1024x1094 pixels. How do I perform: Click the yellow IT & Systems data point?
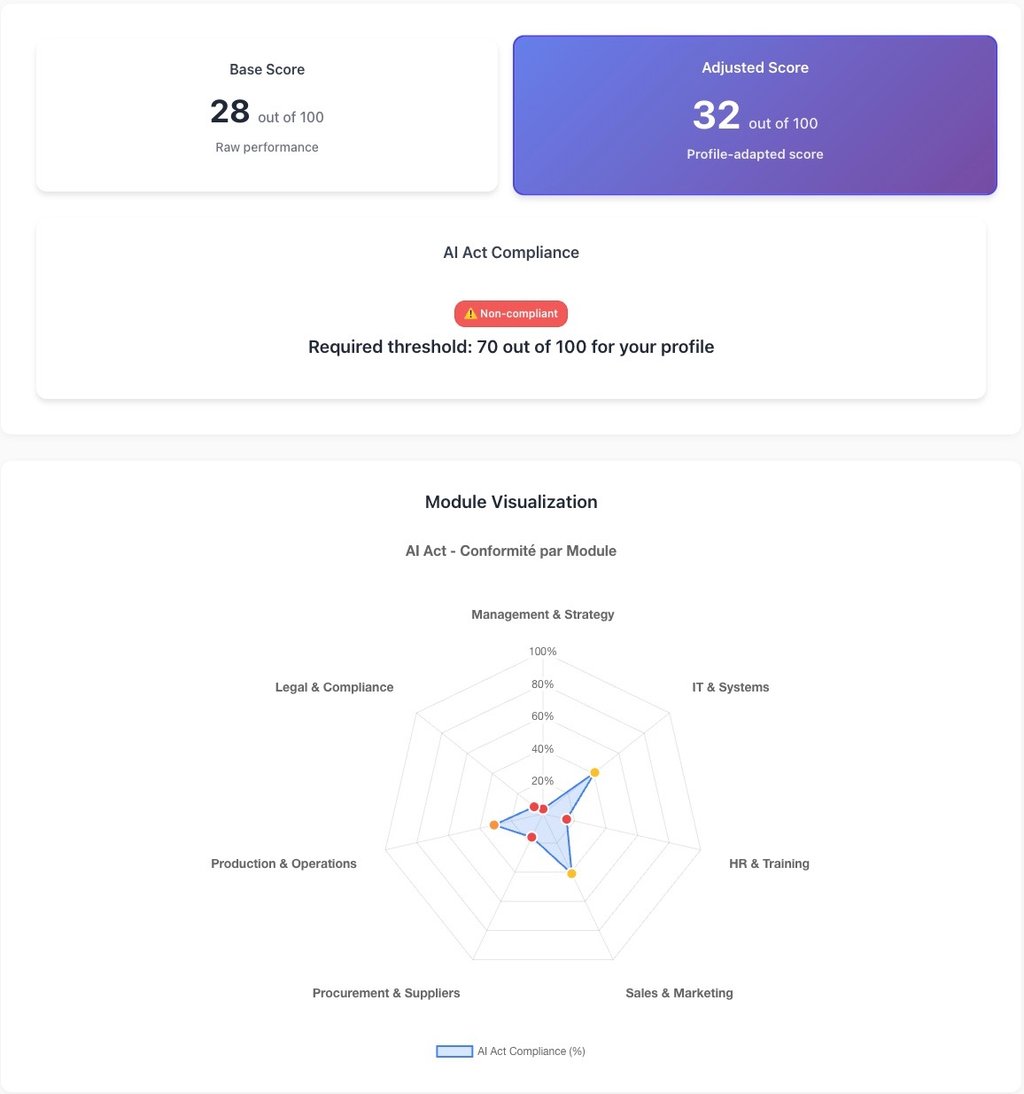click(x=594, y=772)
